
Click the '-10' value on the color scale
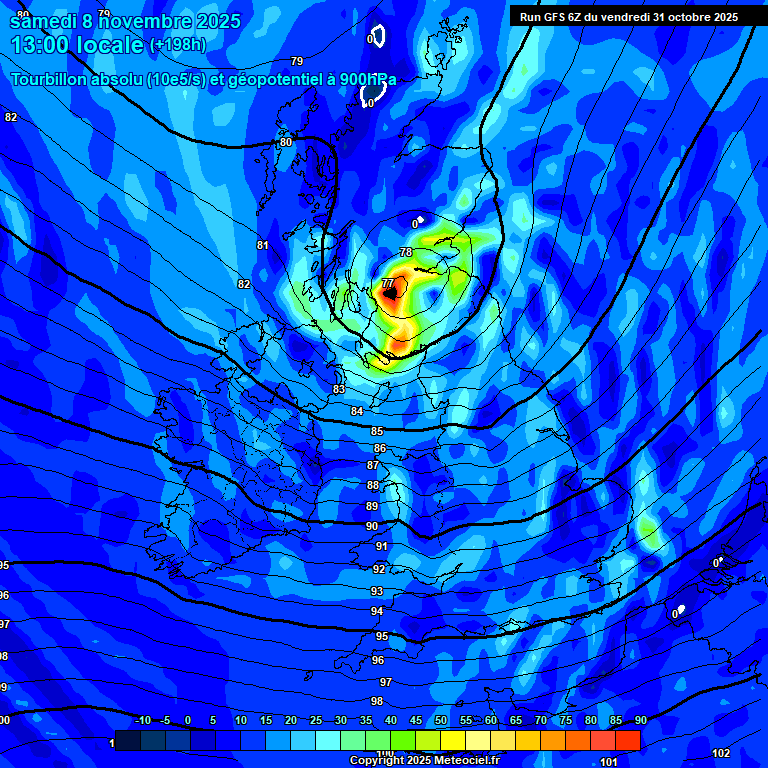[x=143, y=720]
